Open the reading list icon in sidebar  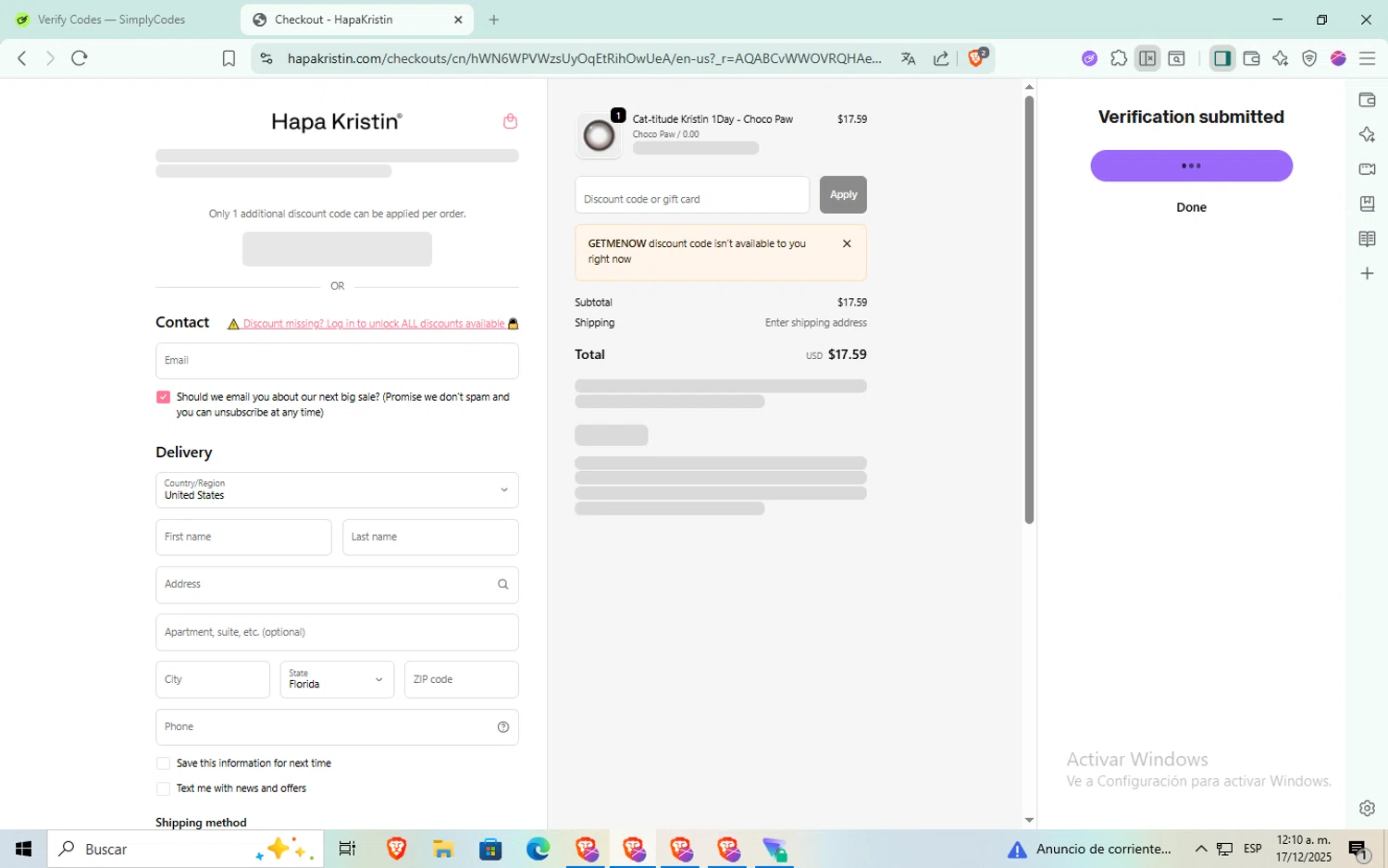pyautogui.click(x=1367, y=239)
